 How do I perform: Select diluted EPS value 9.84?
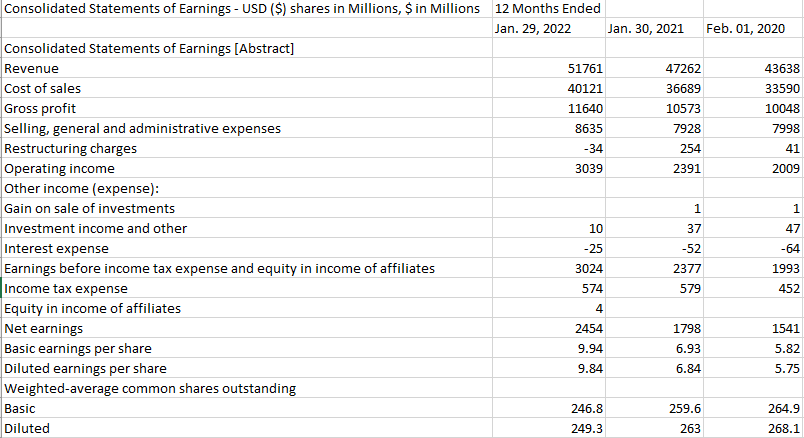coord(590,369)
